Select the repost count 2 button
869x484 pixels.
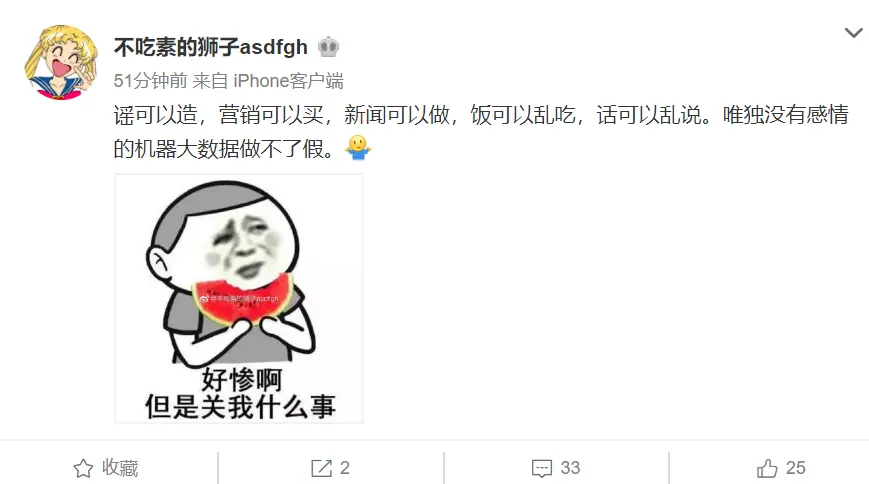point(330,468)
